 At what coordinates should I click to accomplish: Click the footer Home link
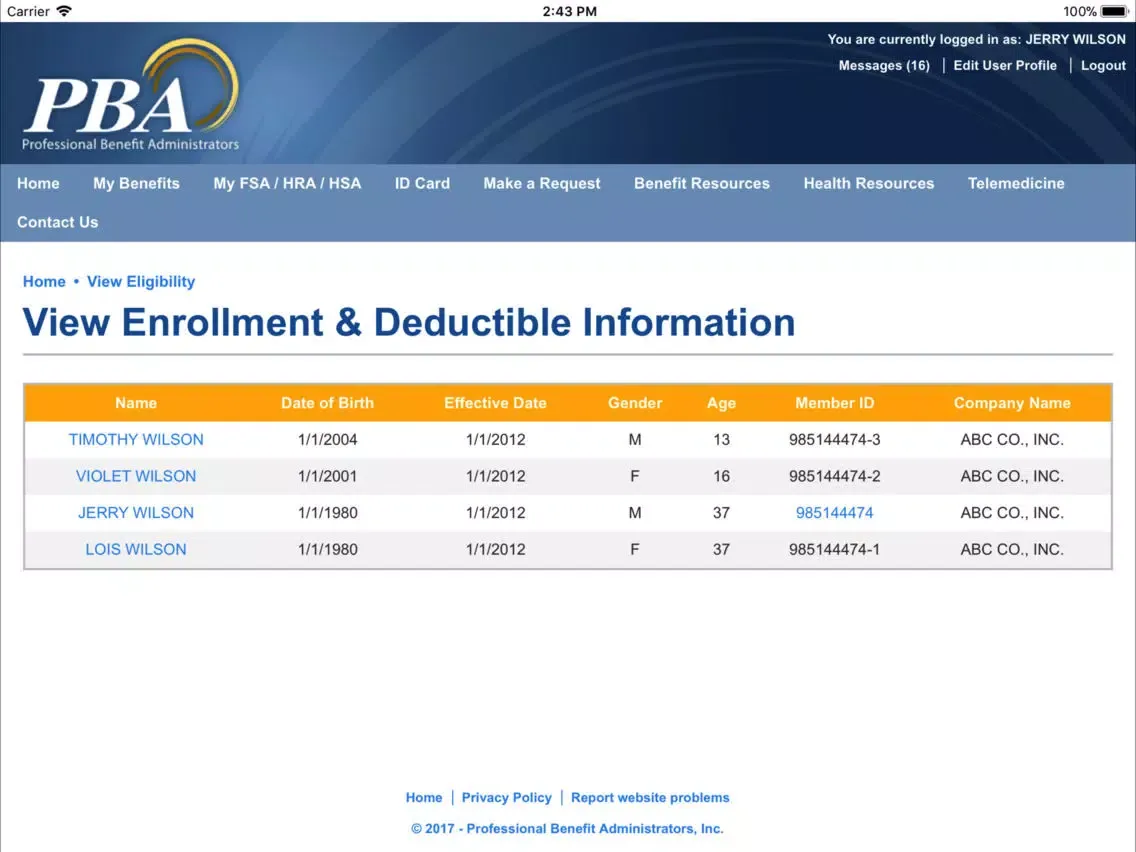tap(424, 798)
